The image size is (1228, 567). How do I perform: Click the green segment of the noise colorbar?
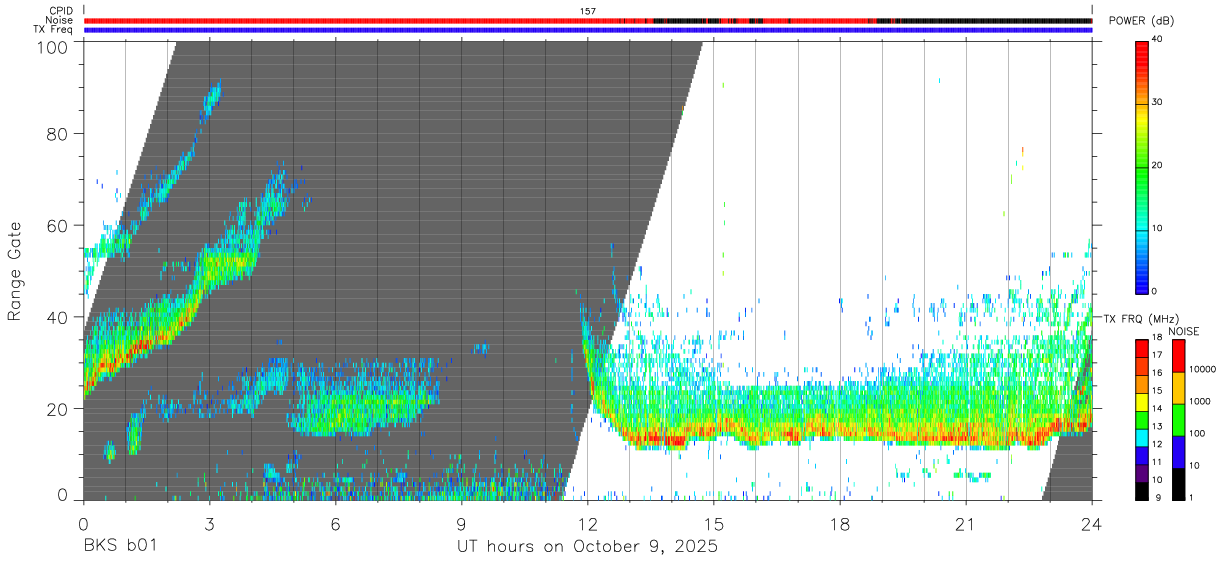point(1178,419)
